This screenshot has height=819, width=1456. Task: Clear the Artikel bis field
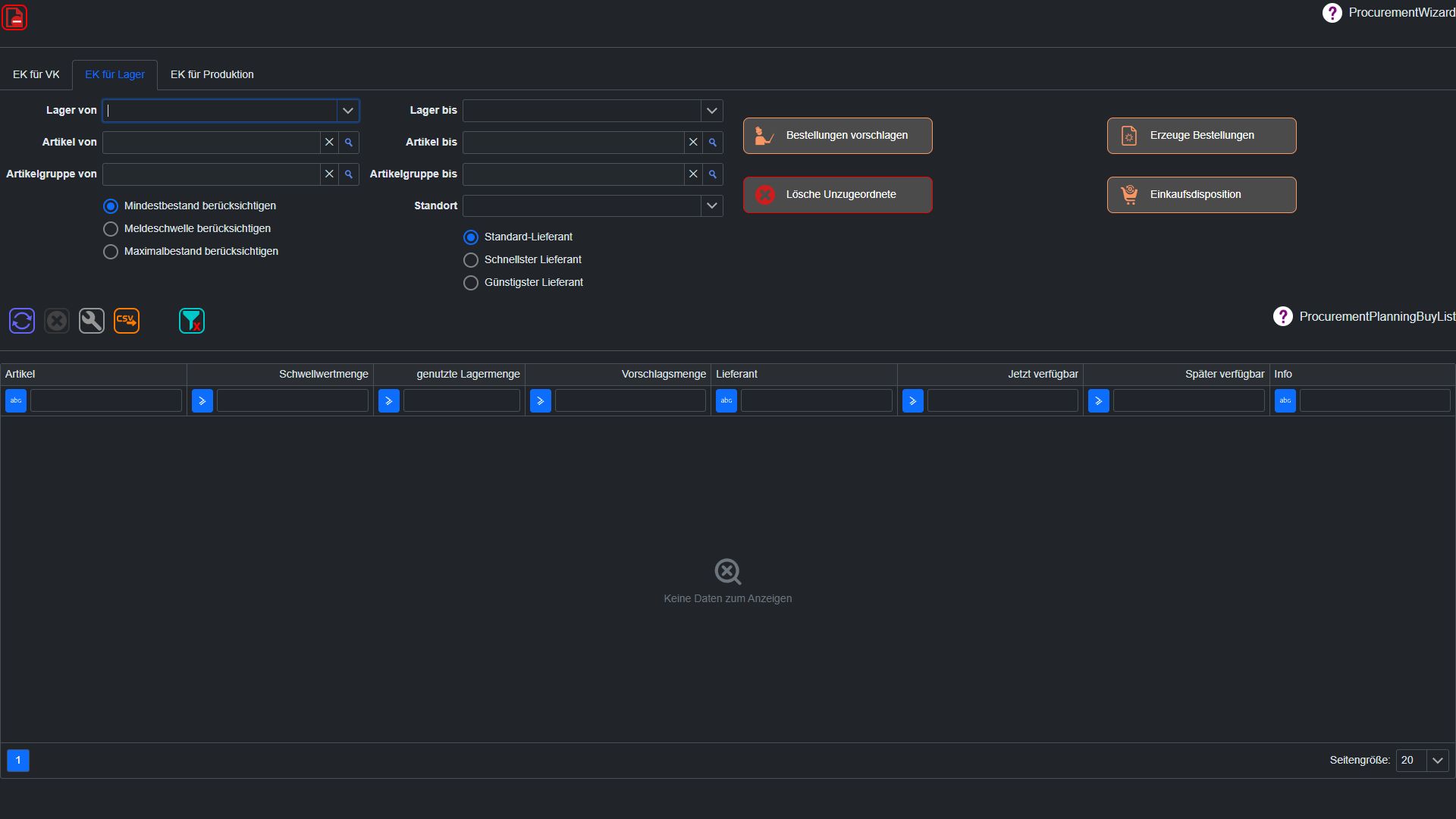[693, 143]
